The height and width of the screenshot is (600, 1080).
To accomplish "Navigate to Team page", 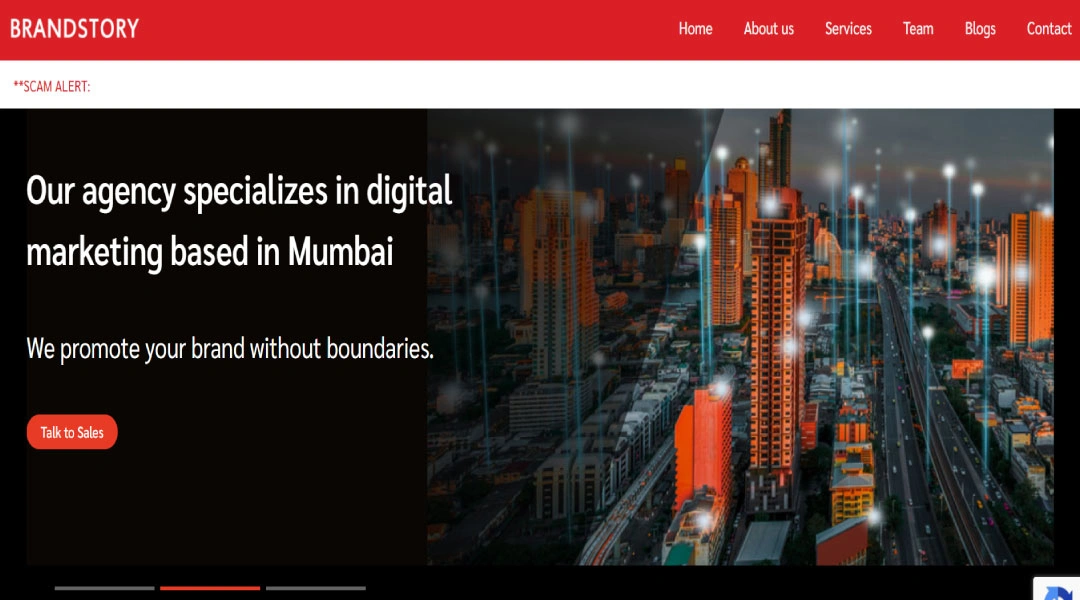I will point(917,29).
